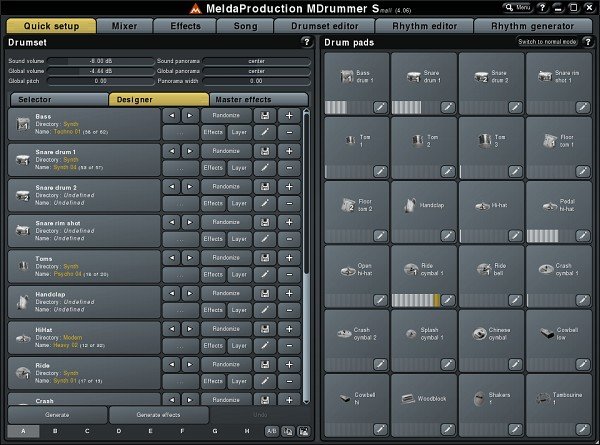The width and height of the screenshot is (600, 445).
Task: Copy preset icon next to A/B
Action: pyautogui.click(x=288, y=431)
